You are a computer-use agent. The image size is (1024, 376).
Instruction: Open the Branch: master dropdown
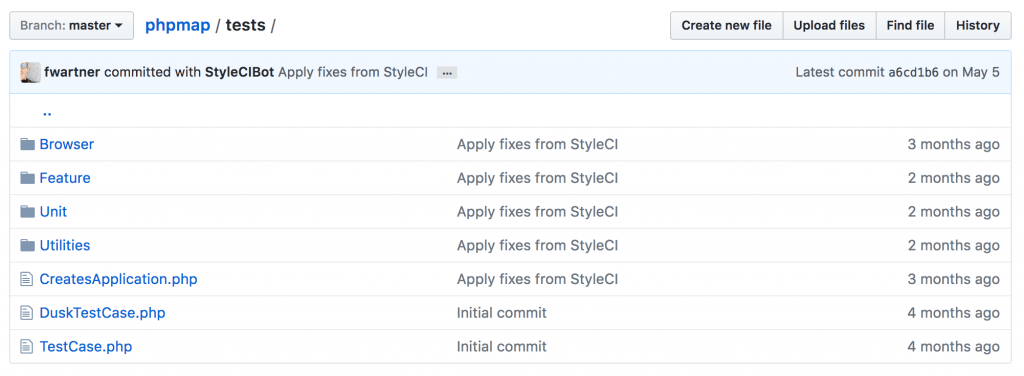click(x=72, y=25)
